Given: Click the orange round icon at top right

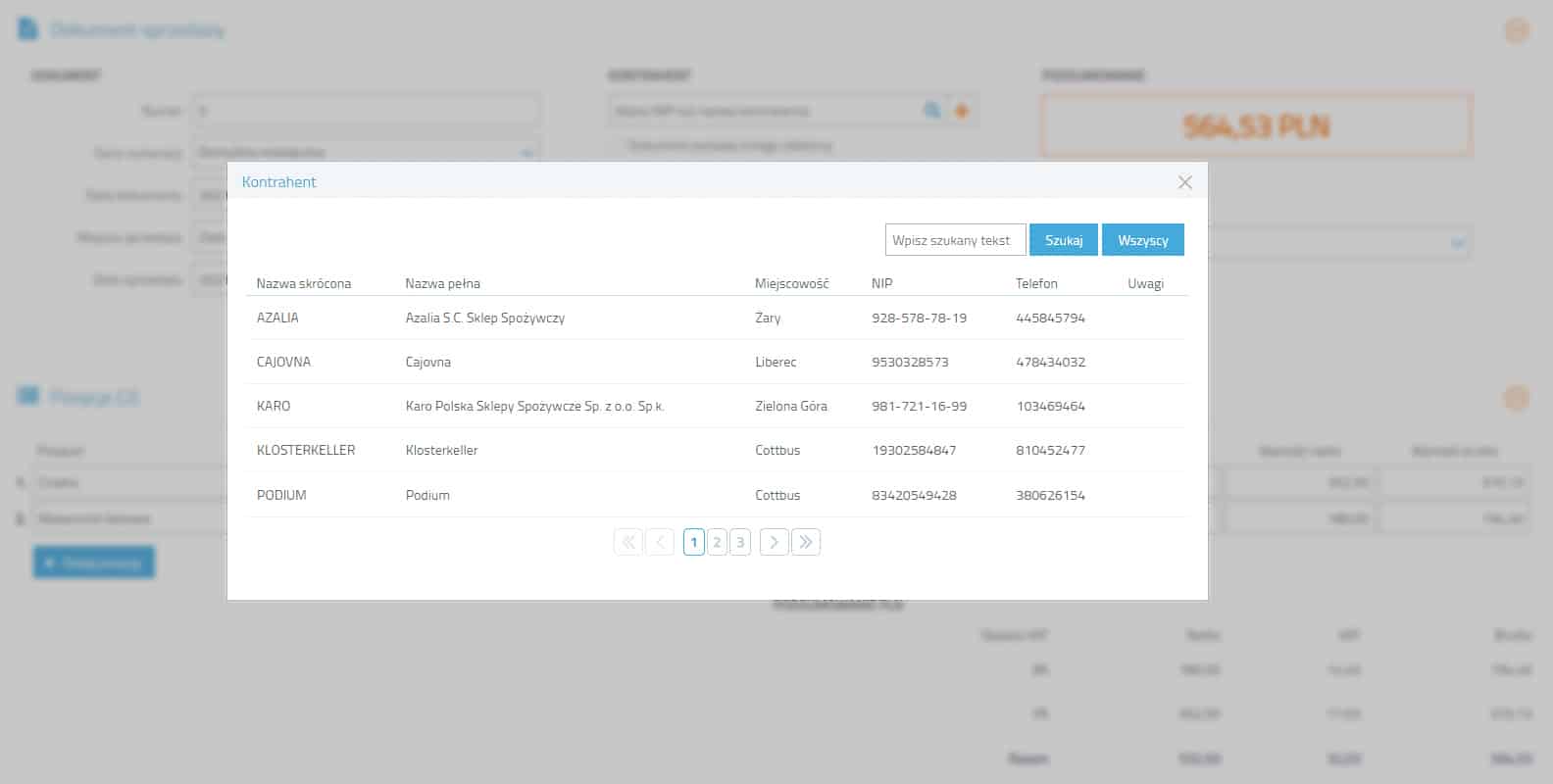Looking at the screenshot, I should coord(1517,30).
